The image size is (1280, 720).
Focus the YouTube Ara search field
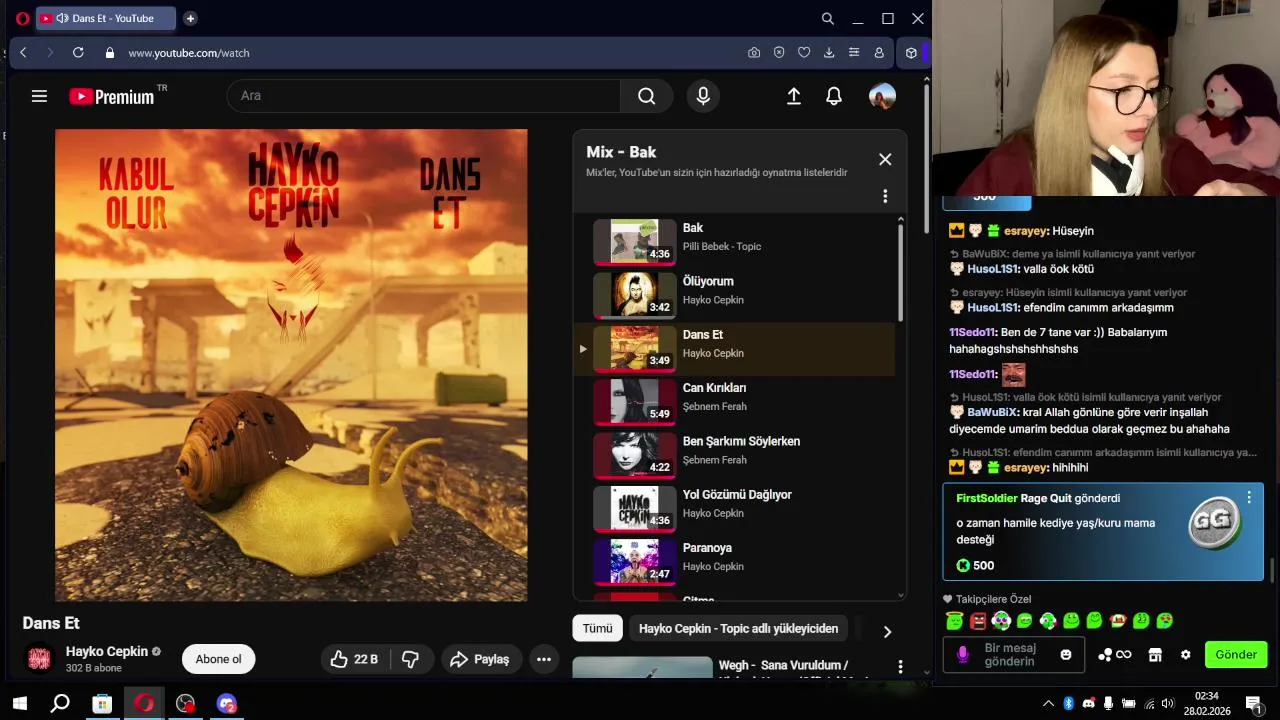(x=424, y=96)
